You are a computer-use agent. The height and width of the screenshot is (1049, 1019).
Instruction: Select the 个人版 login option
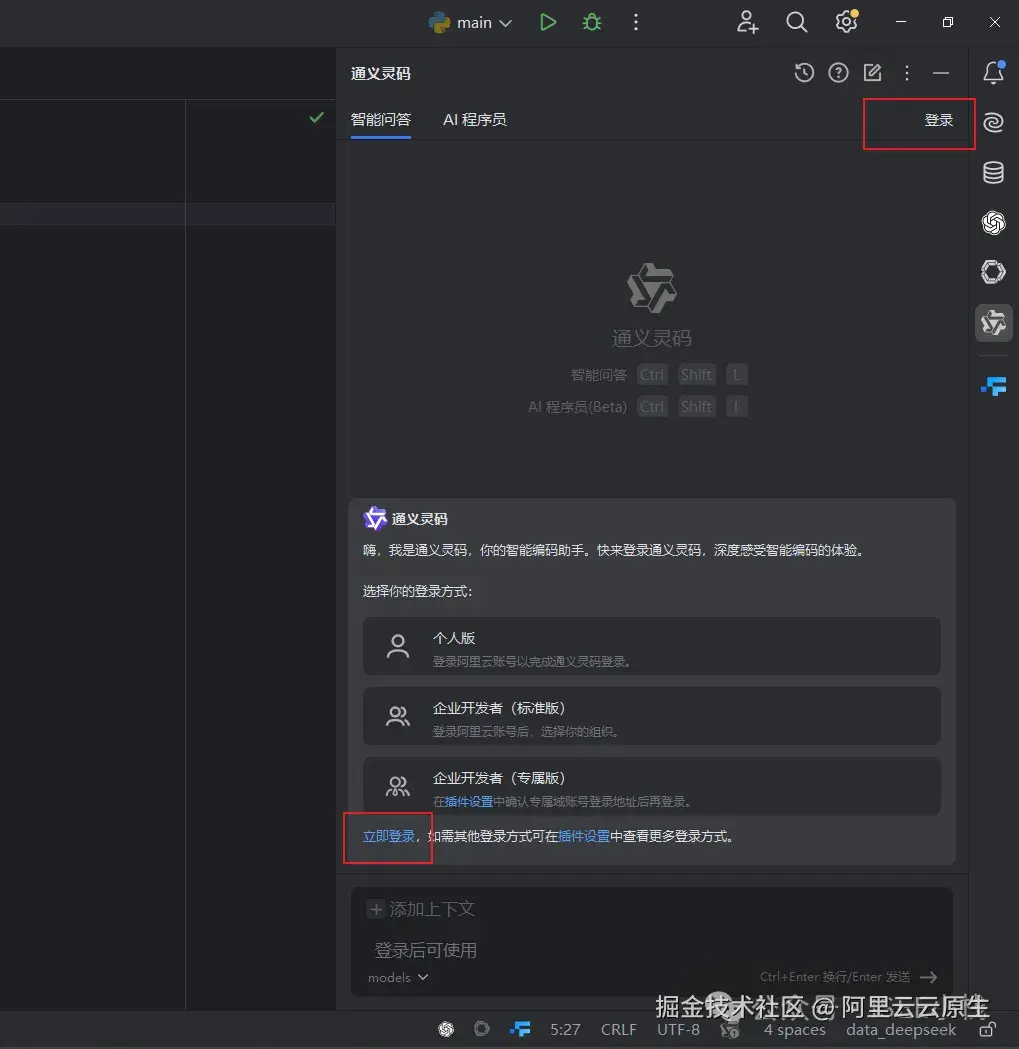coord(652,646)
